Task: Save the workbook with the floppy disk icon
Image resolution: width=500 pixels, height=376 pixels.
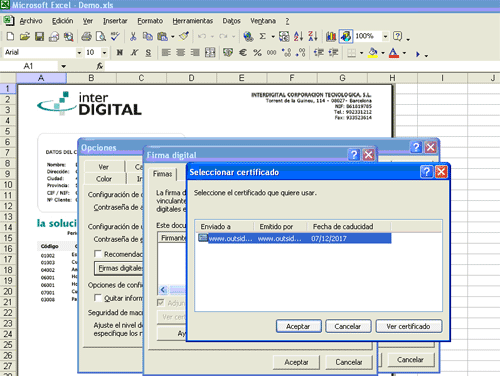Action: pos(39,36)
